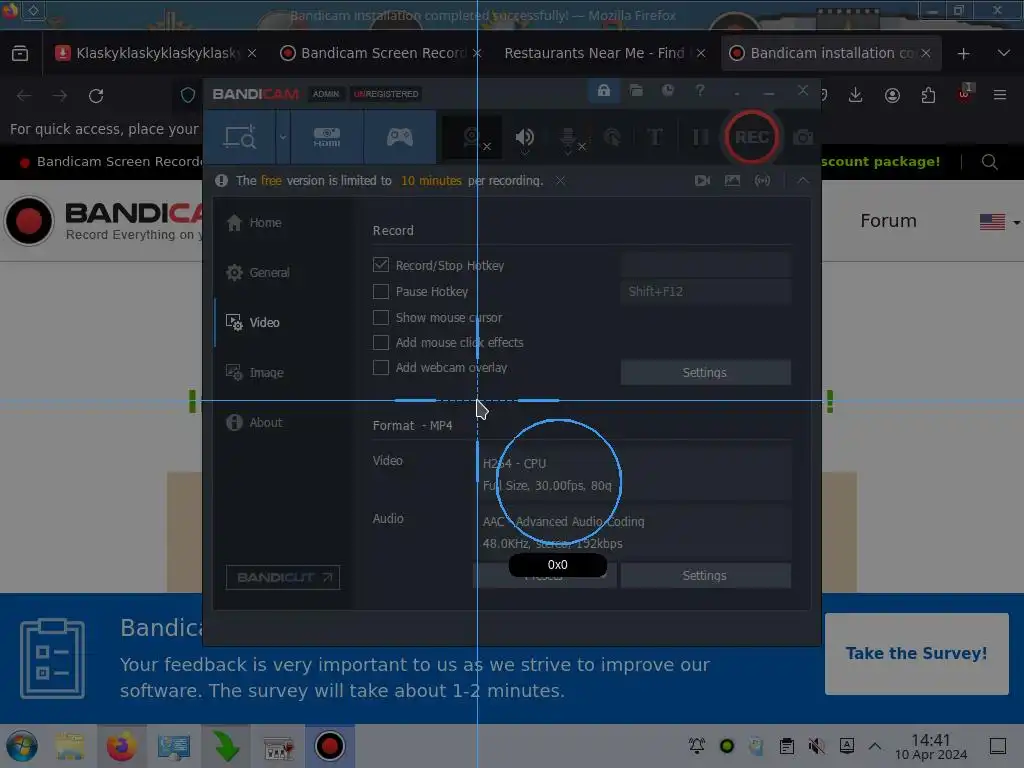Open Bandicam output folder icon
The height and width of the screenshot is (768, 1024).
(x=636, y=91)
